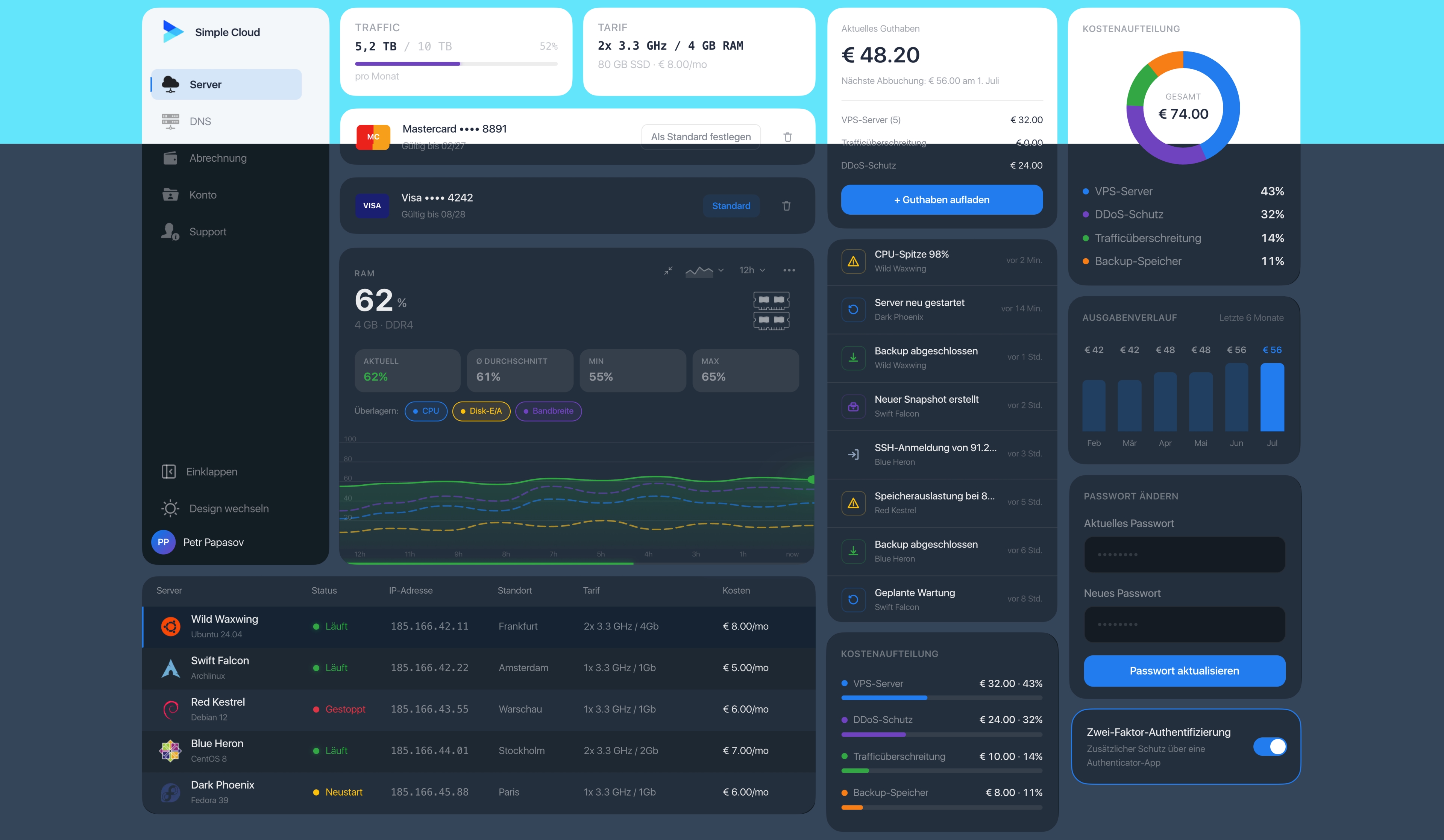Click the PP user avatar

click(163, 542)
